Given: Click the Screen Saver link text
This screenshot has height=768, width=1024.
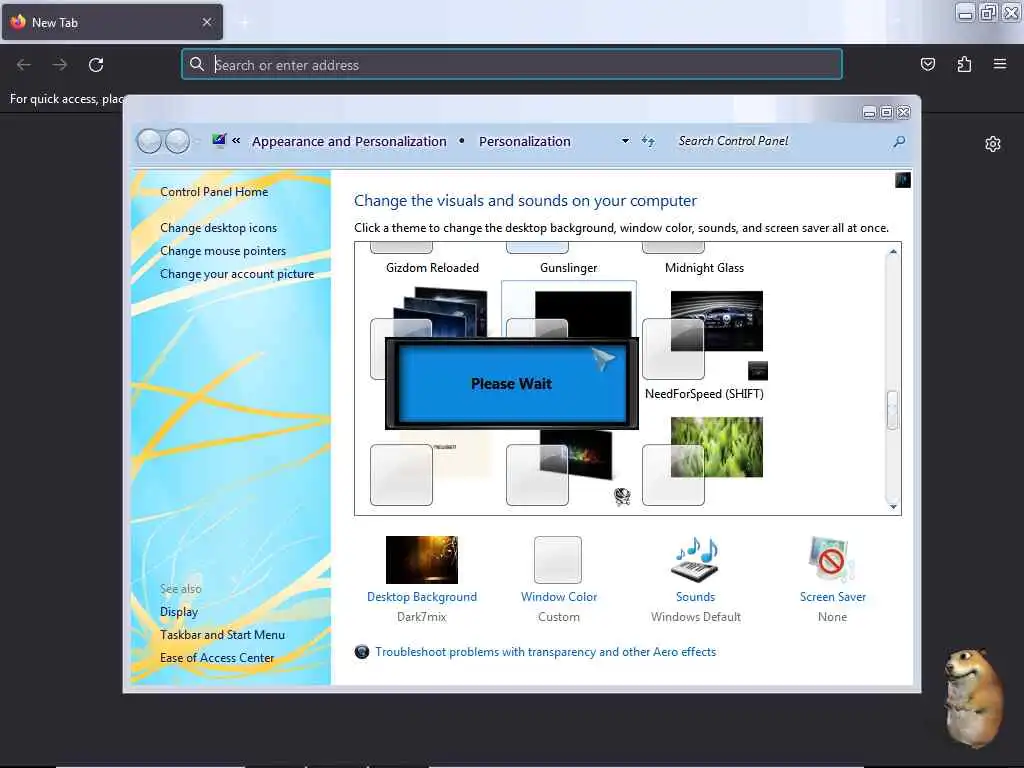Looking at the screenshot, I should point(833,597).
